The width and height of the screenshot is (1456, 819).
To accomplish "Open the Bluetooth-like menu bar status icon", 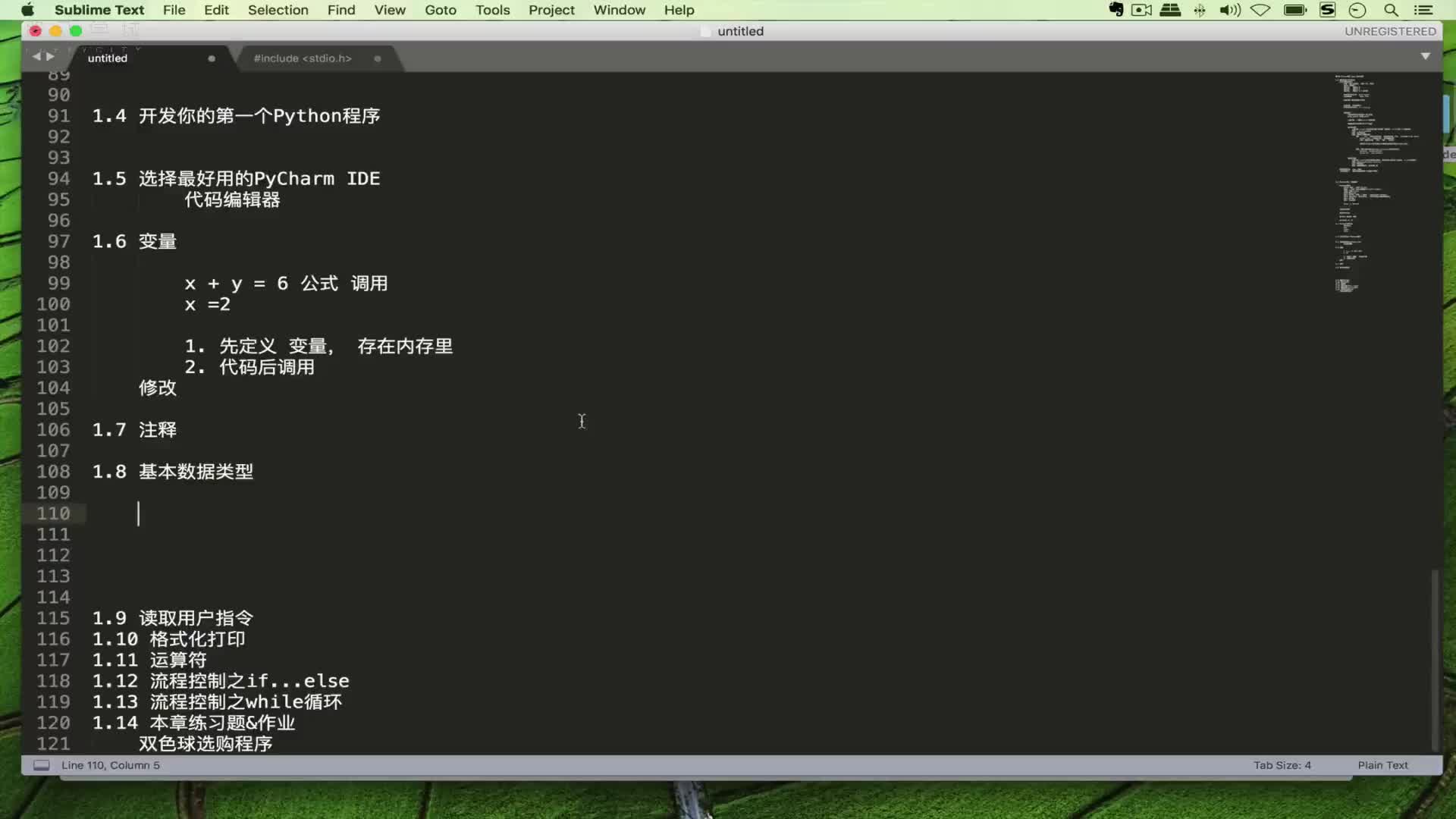I will (x=1200, y=10).
